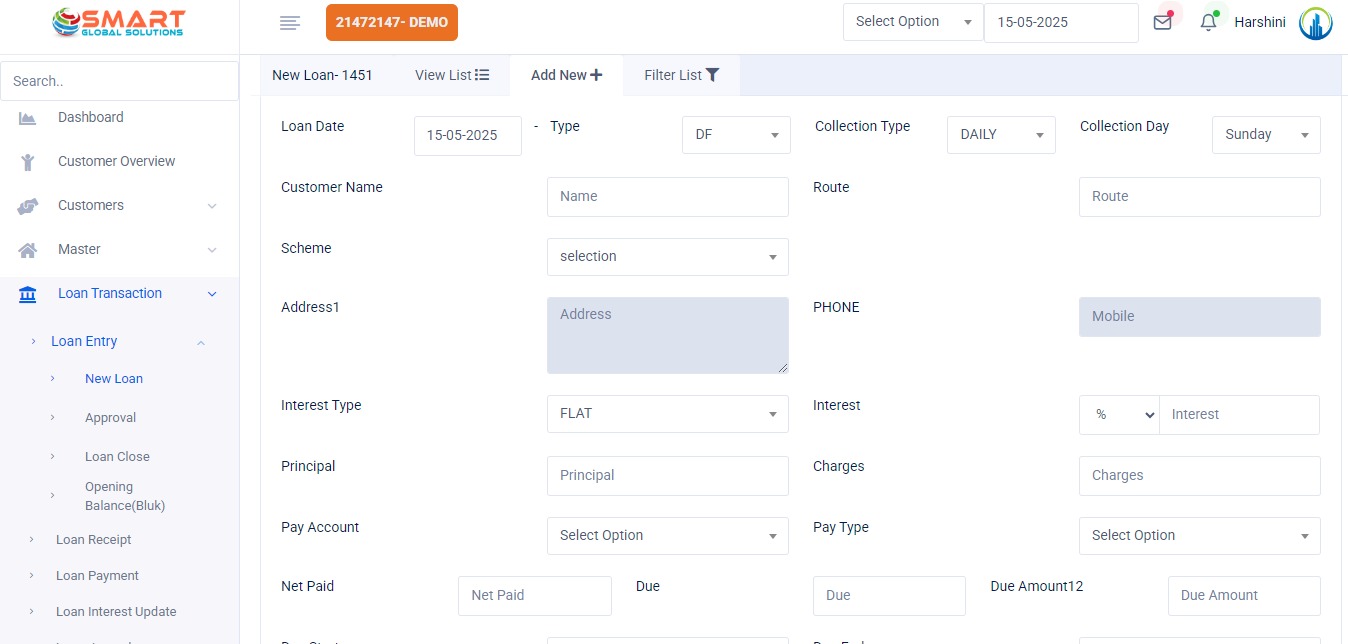This screenshot has height=644, width=1348.
Task: Go to Loan Close in sidebar
Action: tap(117, 457)
